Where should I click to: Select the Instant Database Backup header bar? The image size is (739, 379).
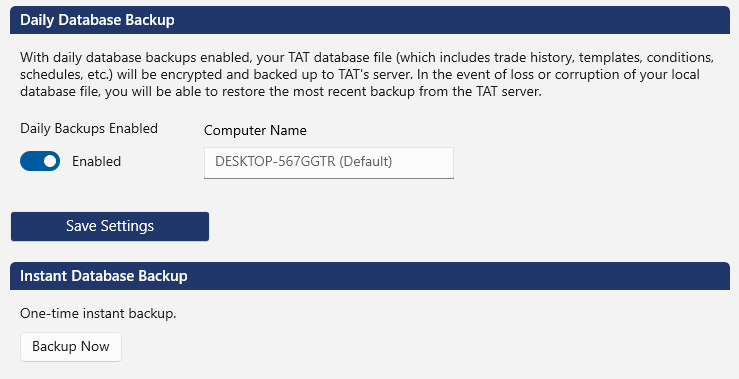370,276
